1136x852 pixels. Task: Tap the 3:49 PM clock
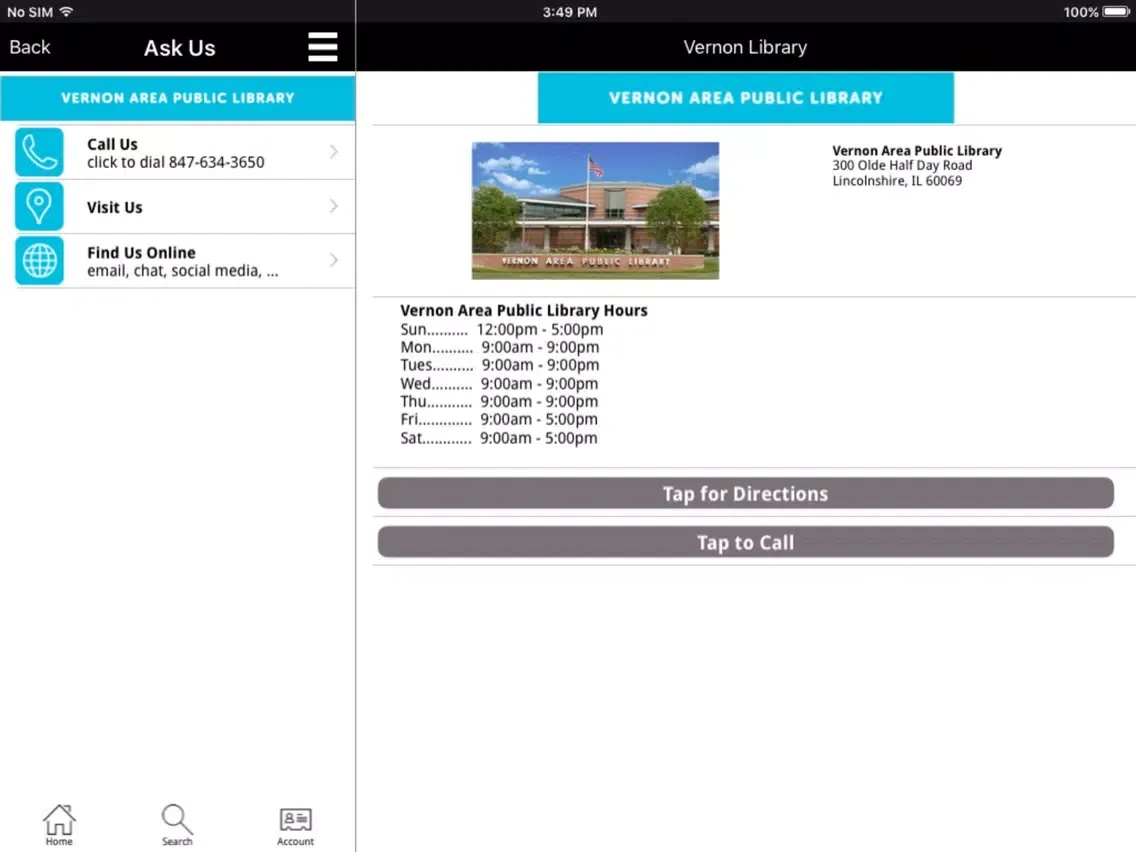click(x=570, y=12)
